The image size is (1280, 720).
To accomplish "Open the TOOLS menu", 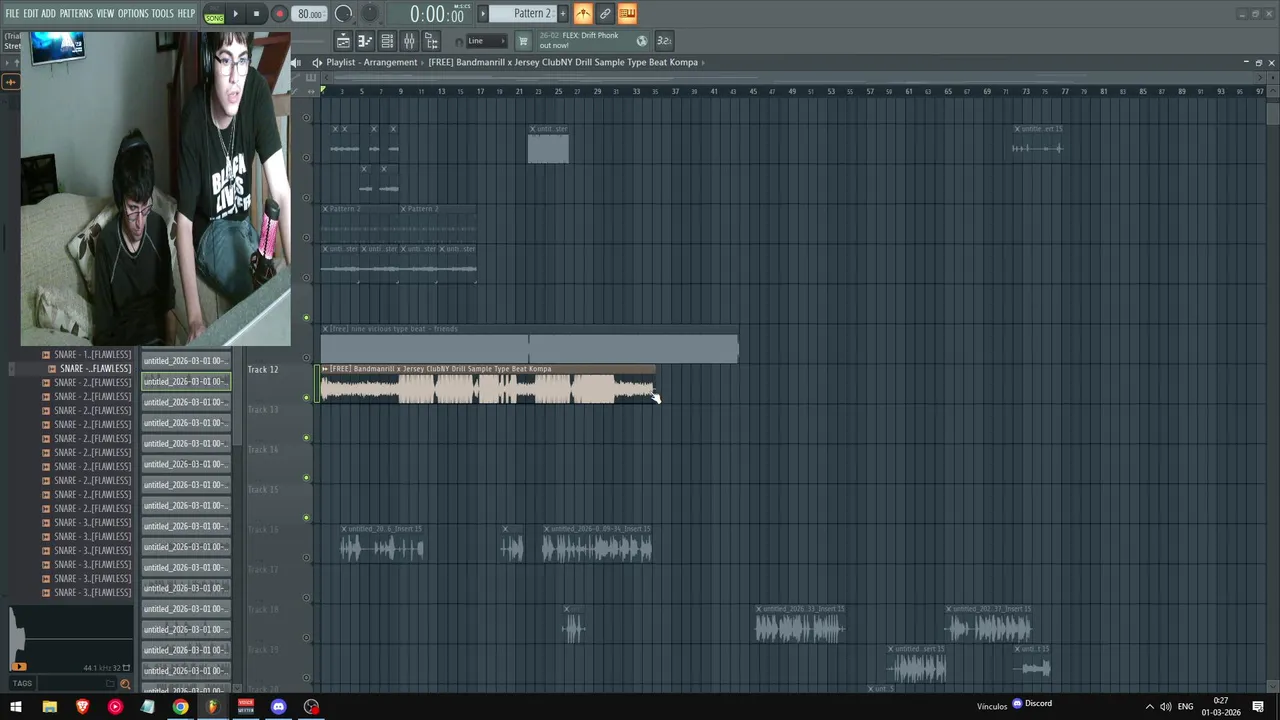I will click(163, 13).
